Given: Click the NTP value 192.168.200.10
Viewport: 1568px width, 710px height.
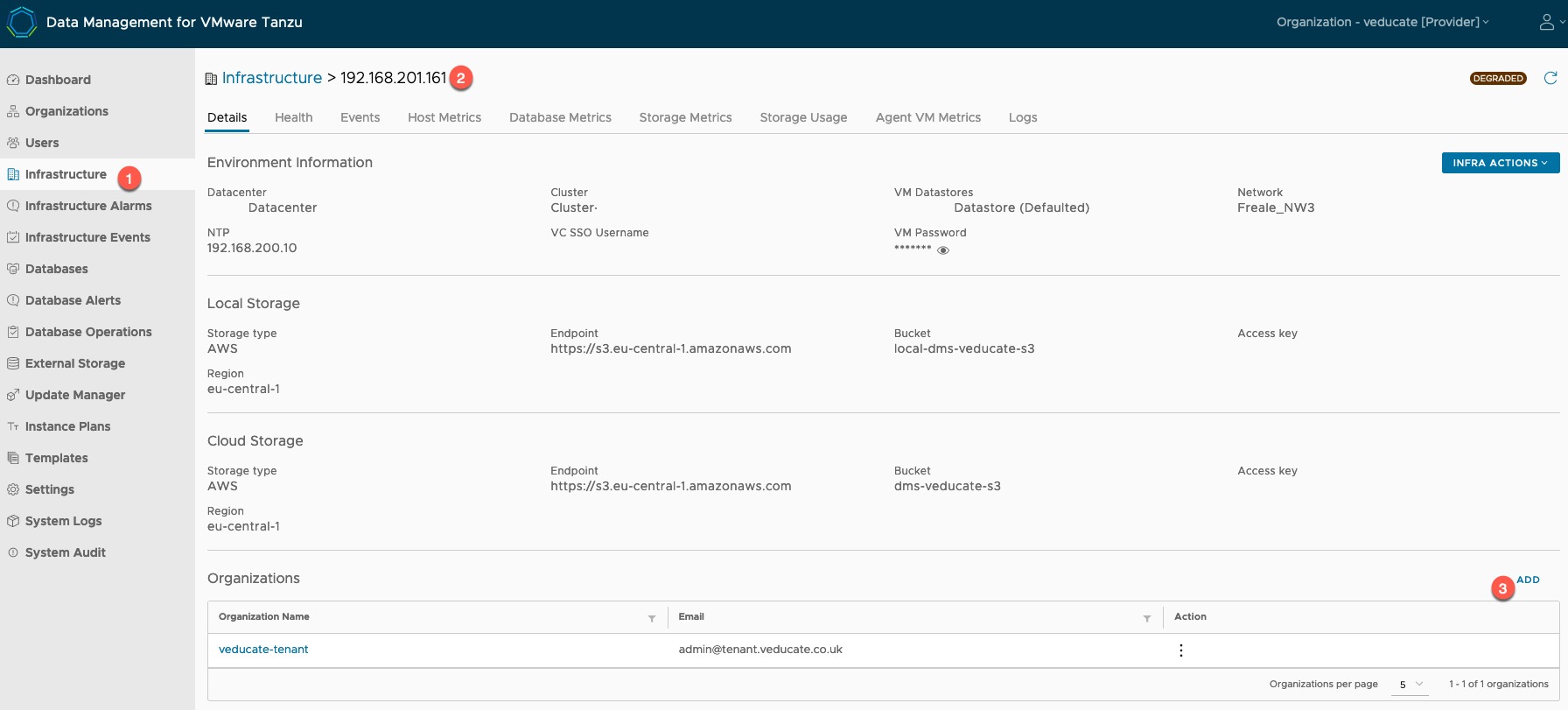Looking at the screenshot, I should tap(252, 248).
